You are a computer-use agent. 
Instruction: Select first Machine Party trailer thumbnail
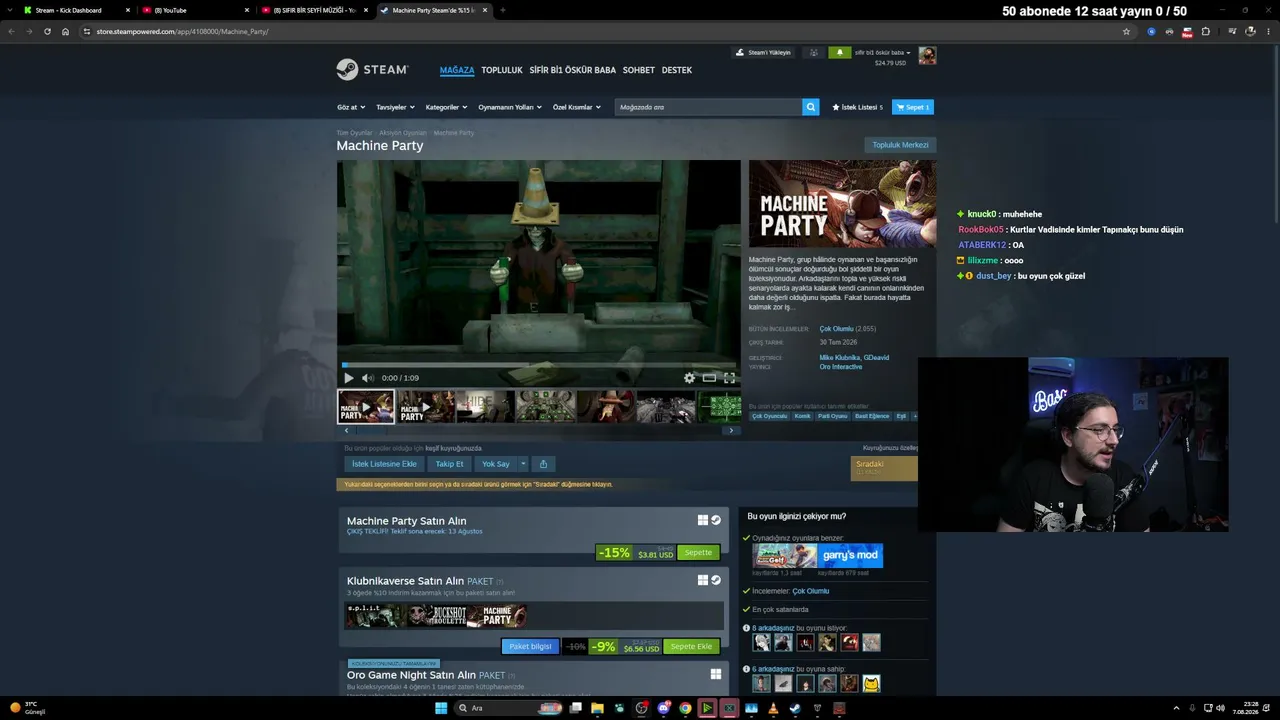click(366, 407)
